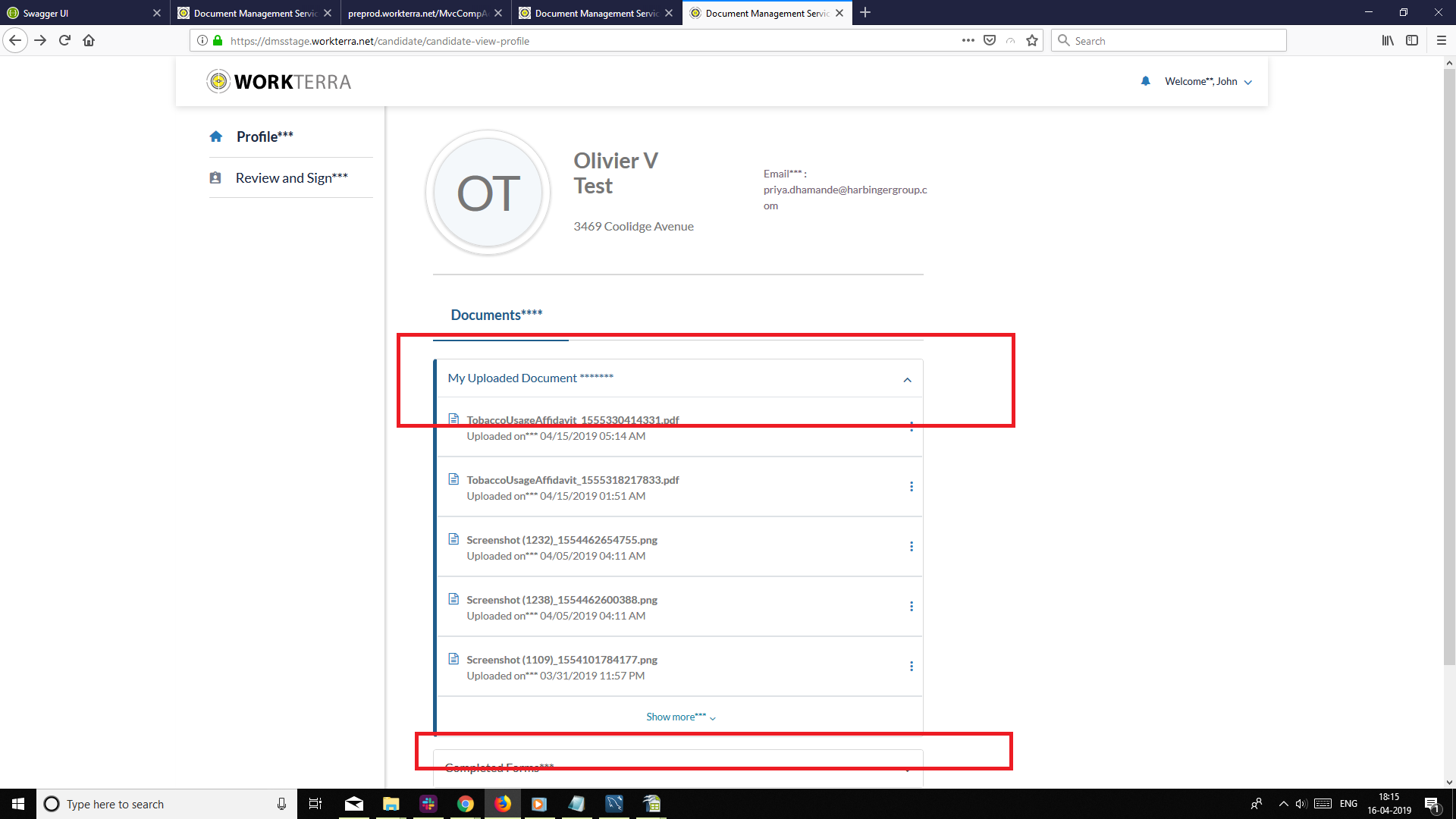1456x819 pixels.
Task: Click file icon of Screenshot (1232) document
Action: point(453,539)
